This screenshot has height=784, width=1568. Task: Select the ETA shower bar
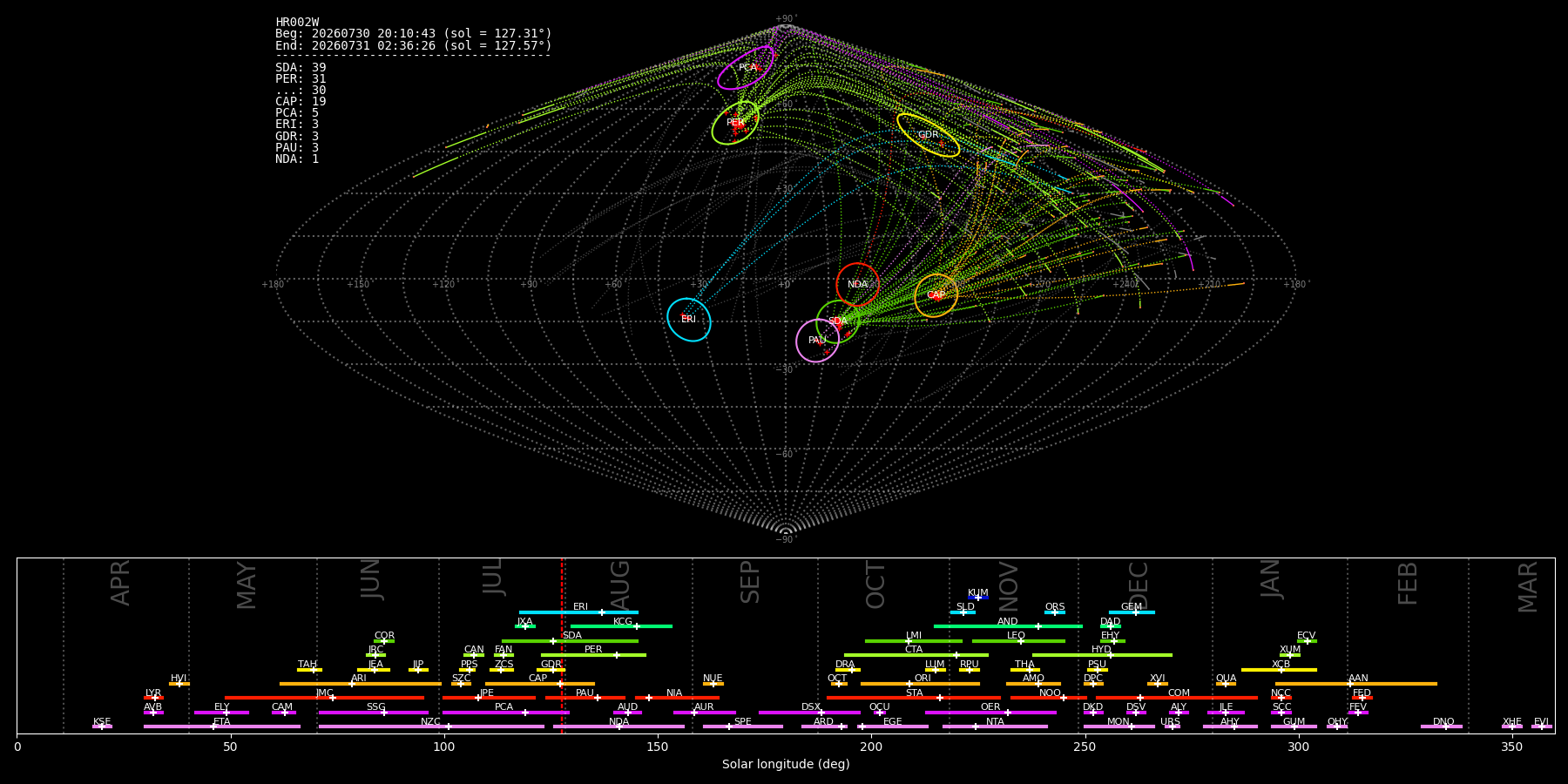tap(222, 727)
